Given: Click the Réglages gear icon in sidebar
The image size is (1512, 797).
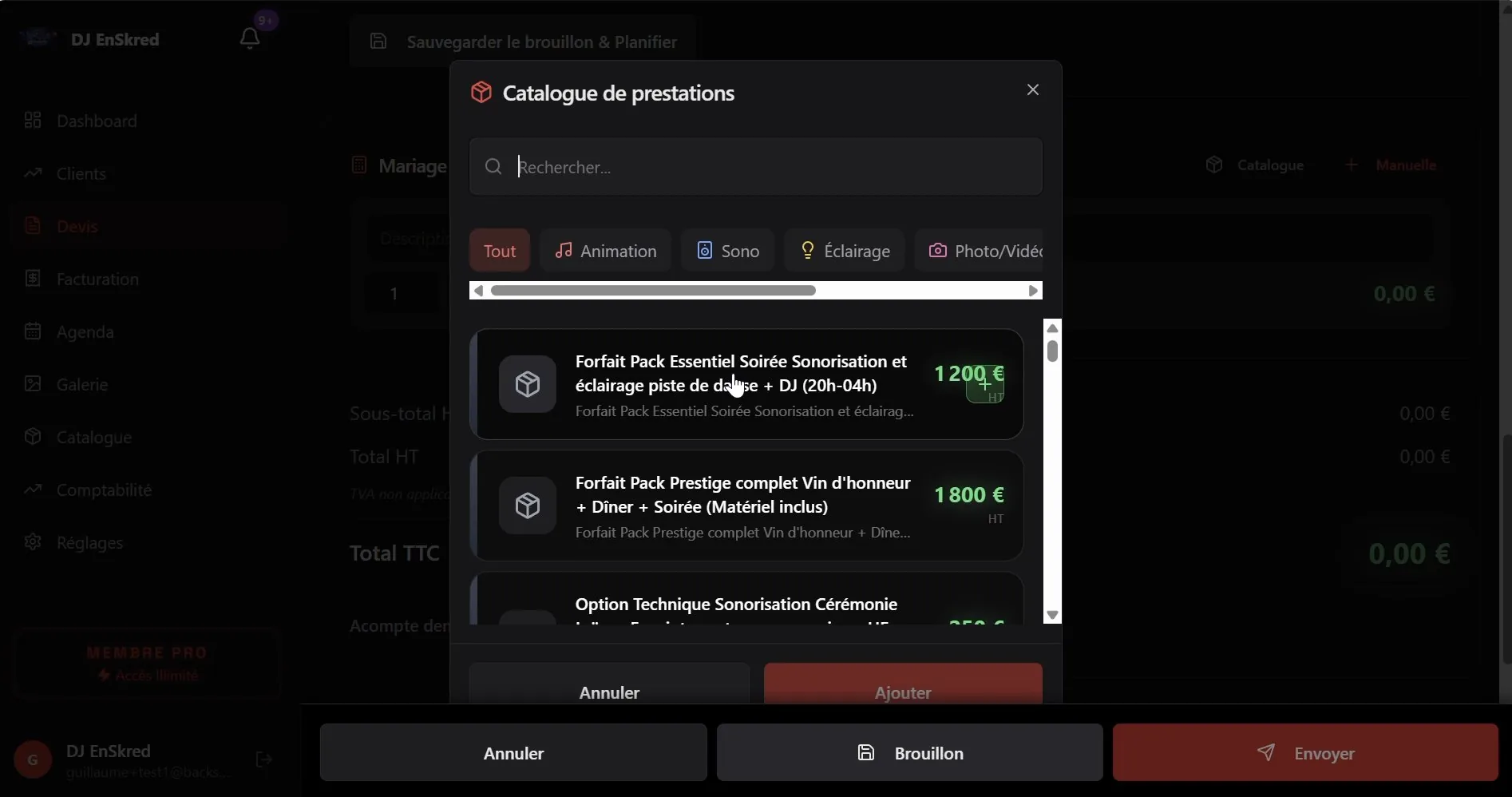Looking at the screenshot, I should click(x=33, y=541).
